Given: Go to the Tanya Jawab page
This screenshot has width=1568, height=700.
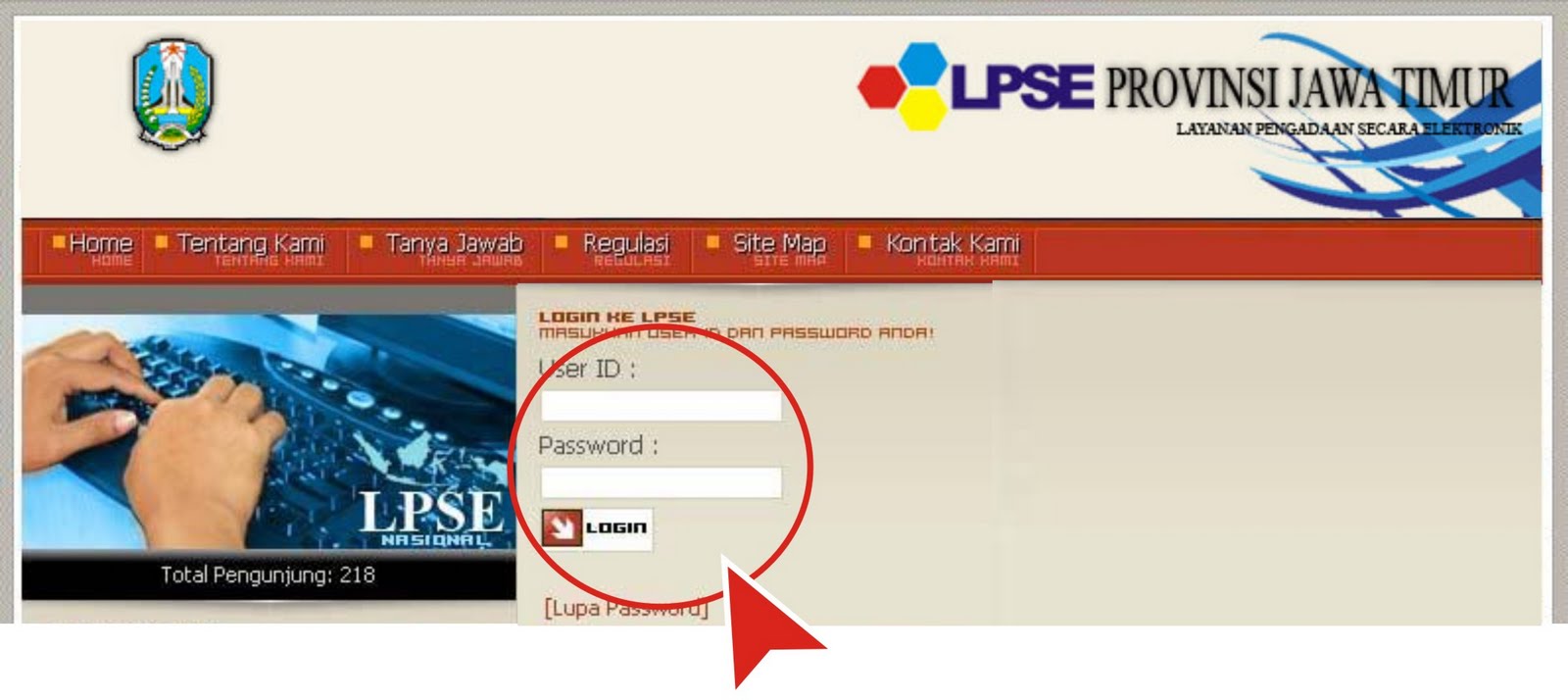Looking at the screenshot, I should pyautogui.click(x=454, y=243).
